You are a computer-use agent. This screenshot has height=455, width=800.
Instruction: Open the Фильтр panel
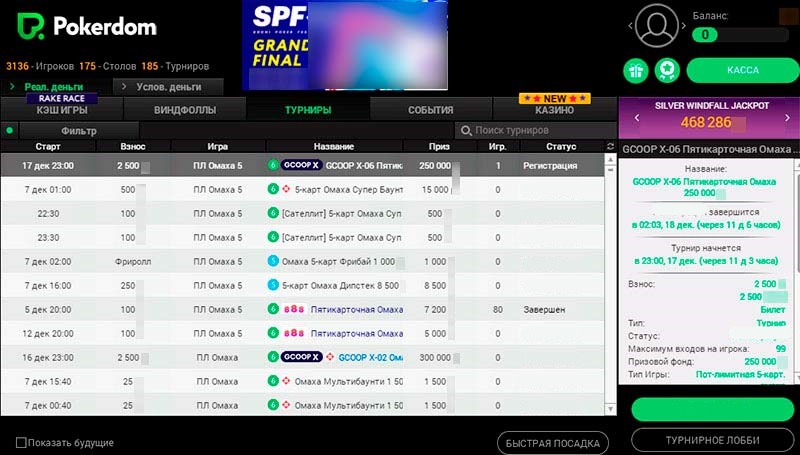(79, 131)
